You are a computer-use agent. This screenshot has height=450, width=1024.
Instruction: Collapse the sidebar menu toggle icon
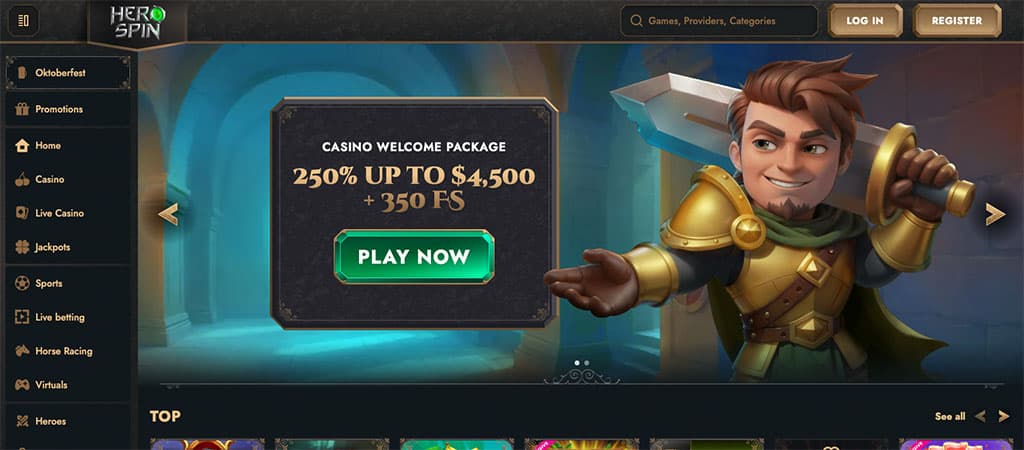coord(23,21)
